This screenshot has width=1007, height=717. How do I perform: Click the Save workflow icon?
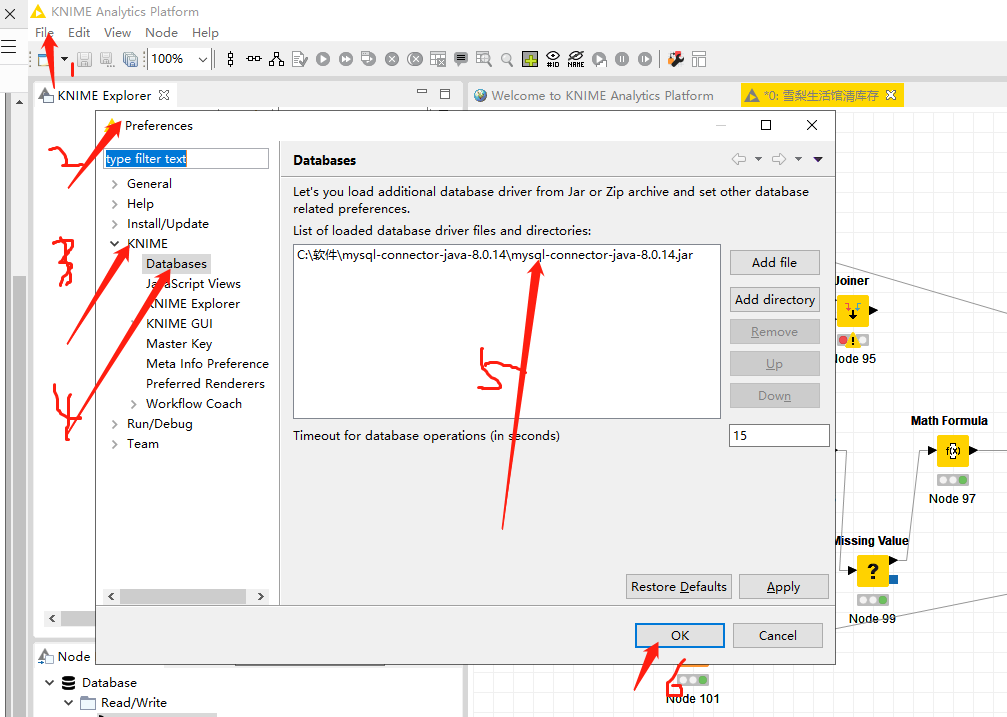[x=85, y=60]
